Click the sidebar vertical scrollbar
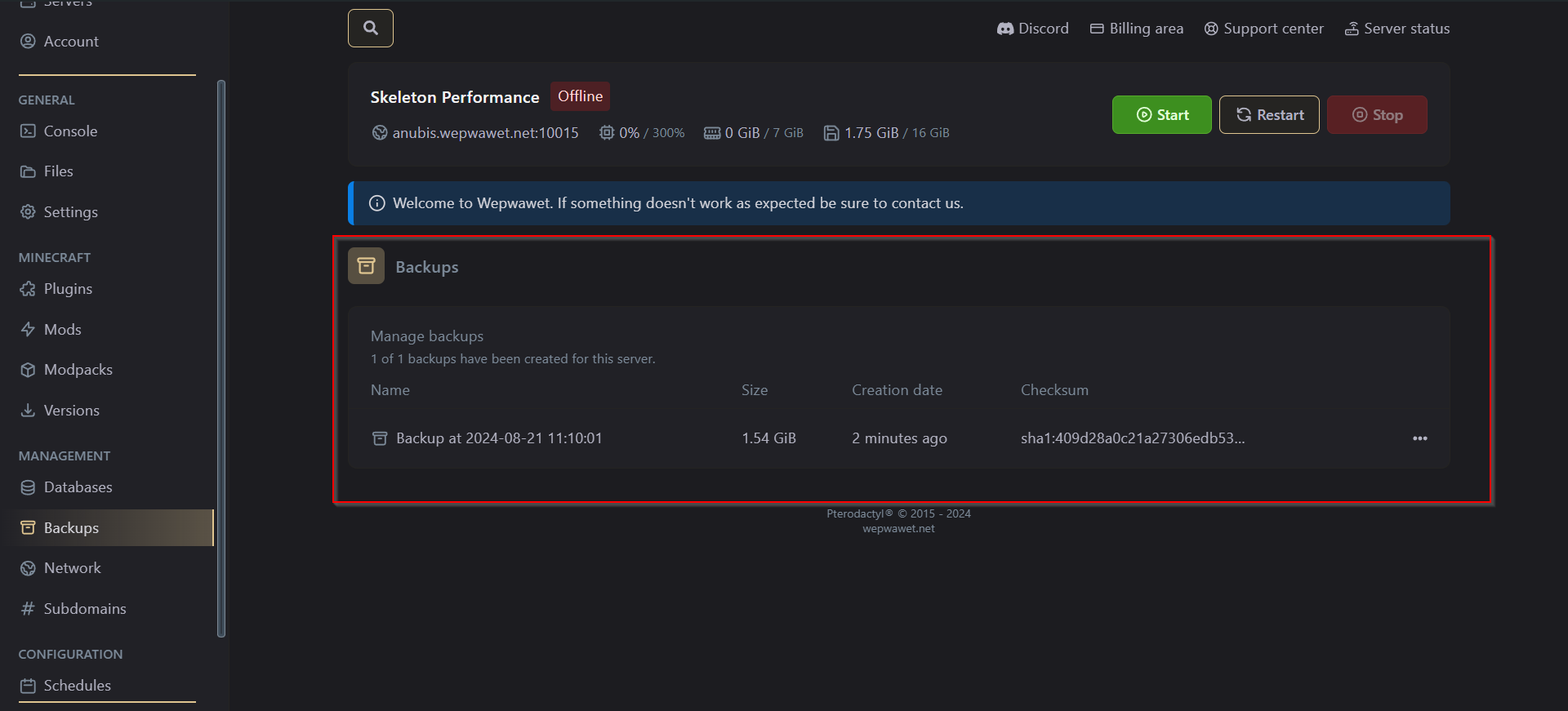This screenshot has width=1568, height=711. (x=221, y=358)
